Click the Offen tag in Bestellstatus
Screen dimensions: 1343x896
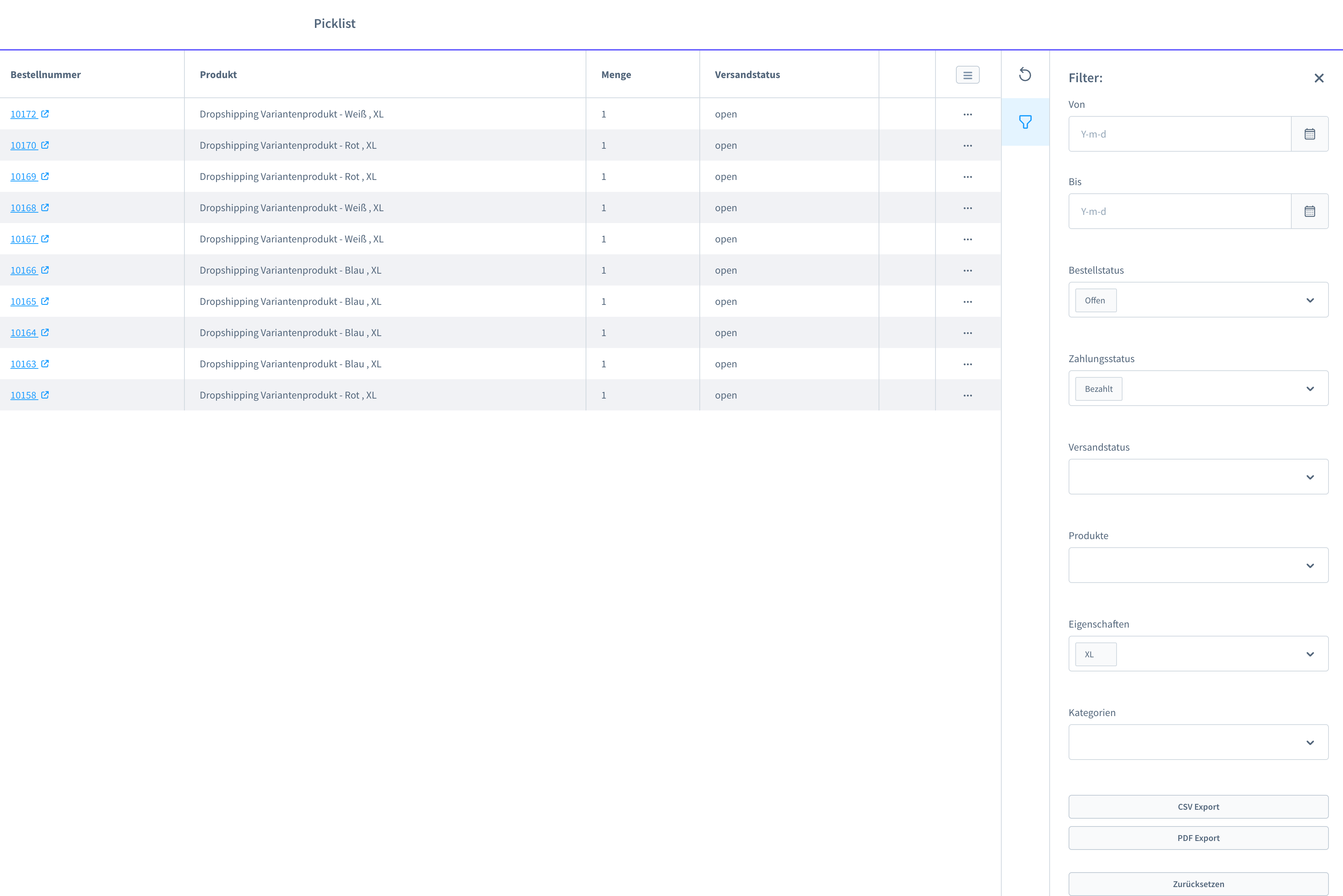[1095, 300]
